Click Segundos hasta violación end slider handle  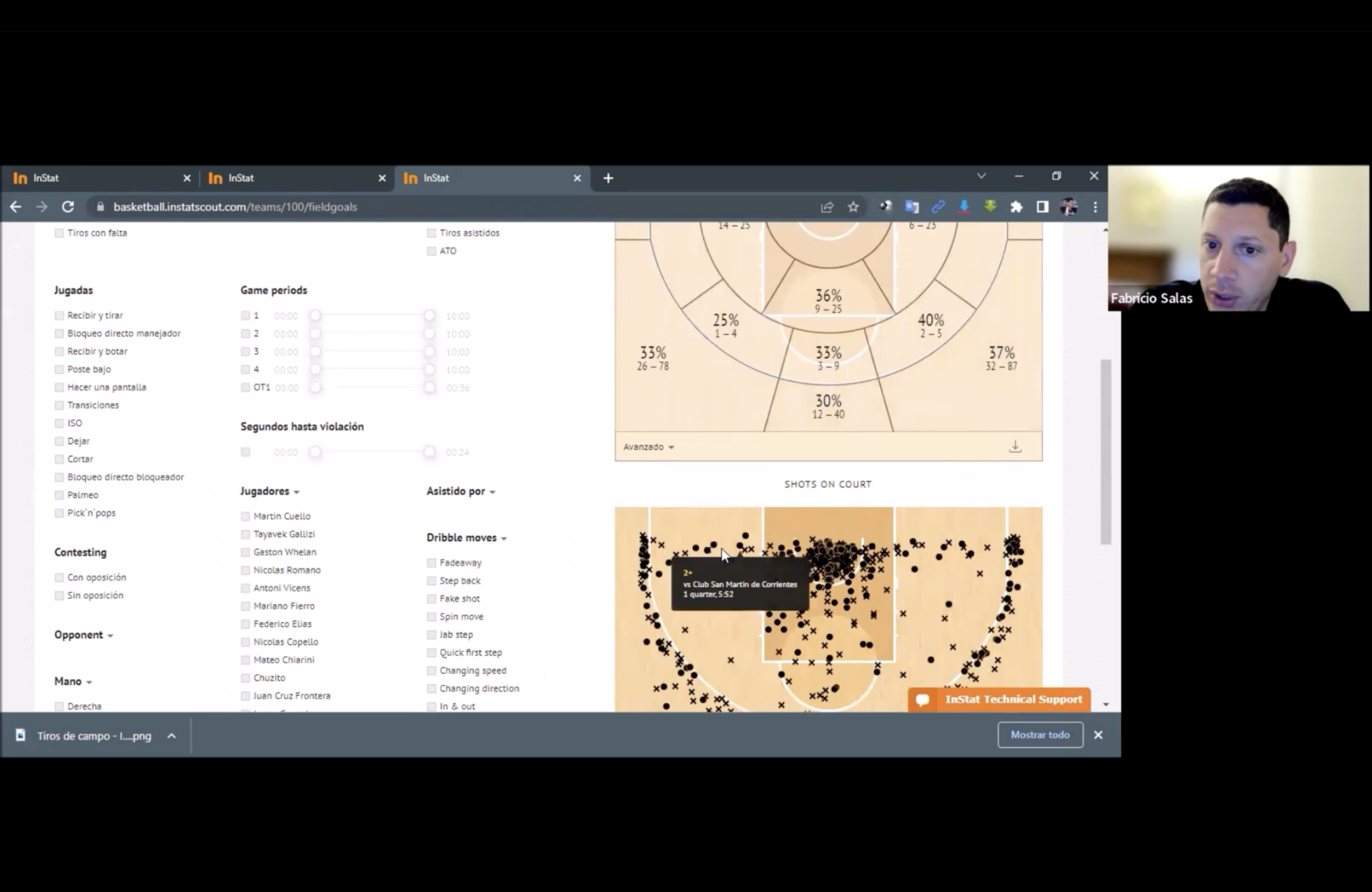click(429, 452)
